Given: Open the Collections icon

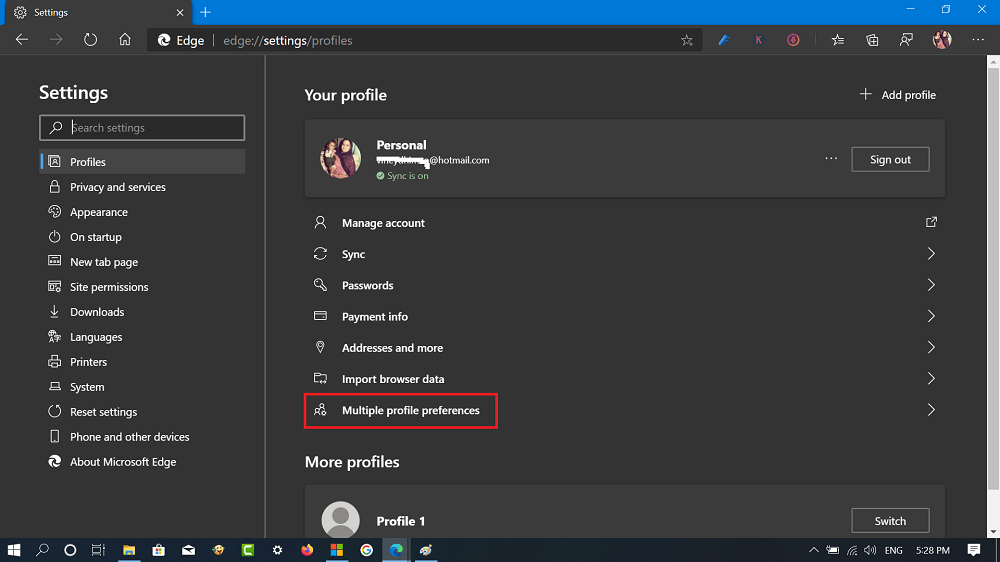Looking at the screenshot, I should pos(872,40).
